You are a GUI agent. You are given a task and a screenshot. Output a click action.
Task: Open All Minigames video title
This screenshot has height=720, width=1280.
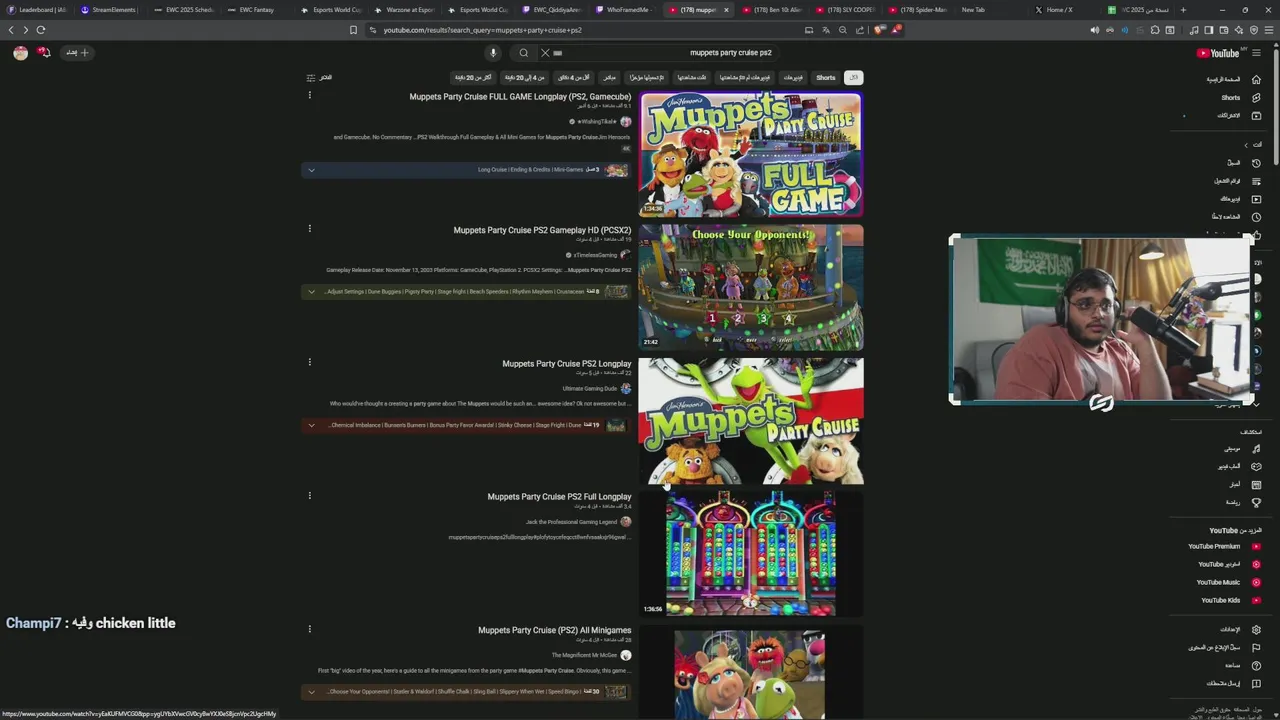tap(554, 630)
